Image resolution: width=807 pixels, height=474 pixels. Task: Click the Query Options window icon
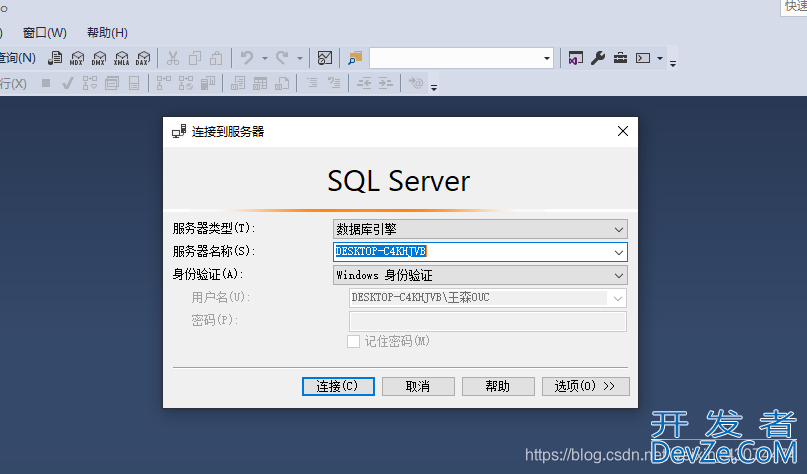coord(112,83)
